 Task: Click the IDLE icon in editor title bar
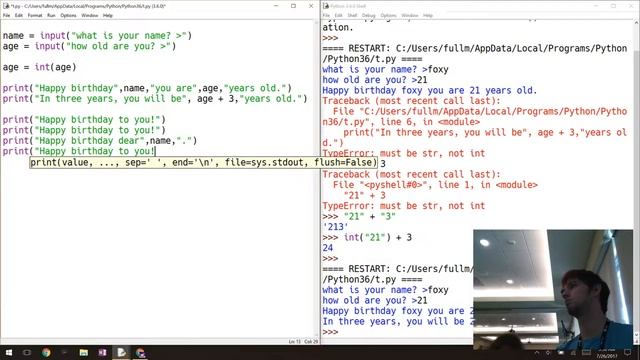click(6, 6)
